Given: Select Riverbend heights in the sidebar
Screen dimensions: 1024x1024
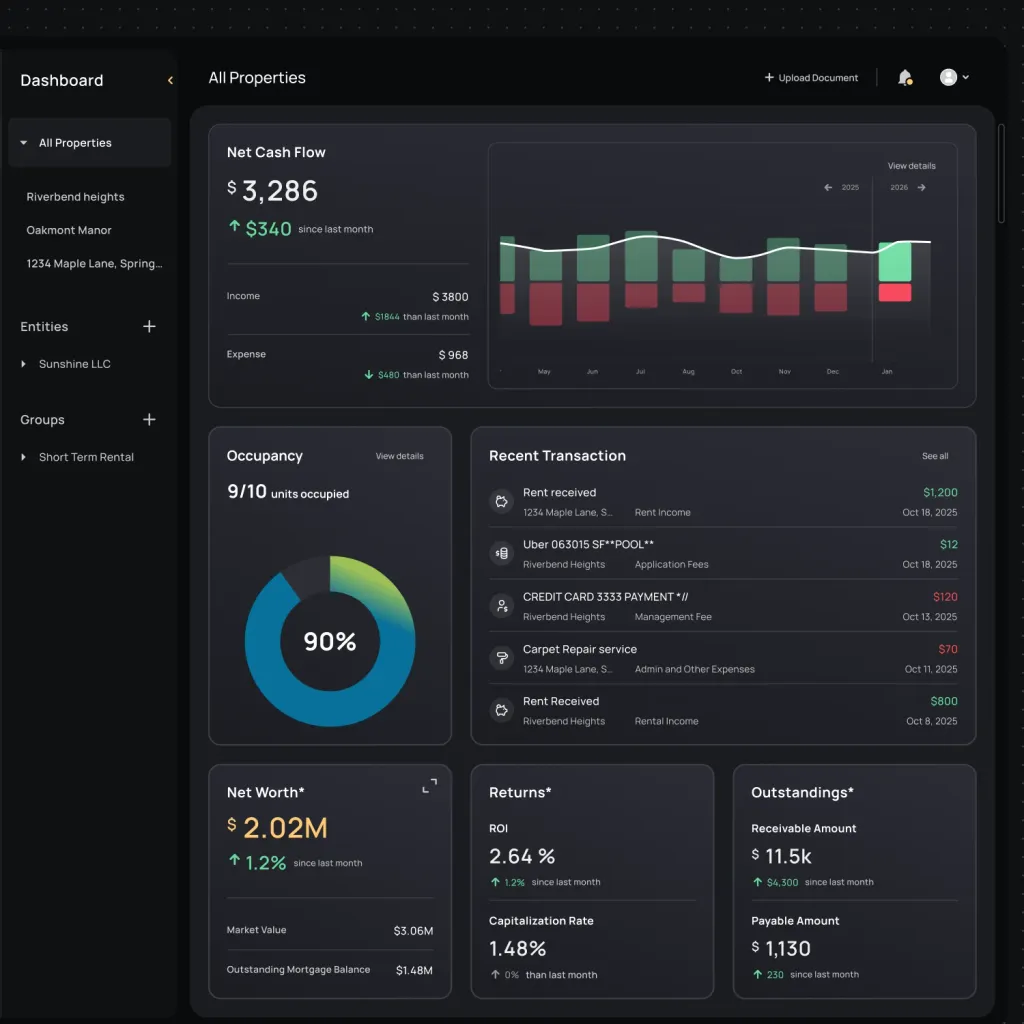Looking at the screenshot, I should tap(75, 197).
